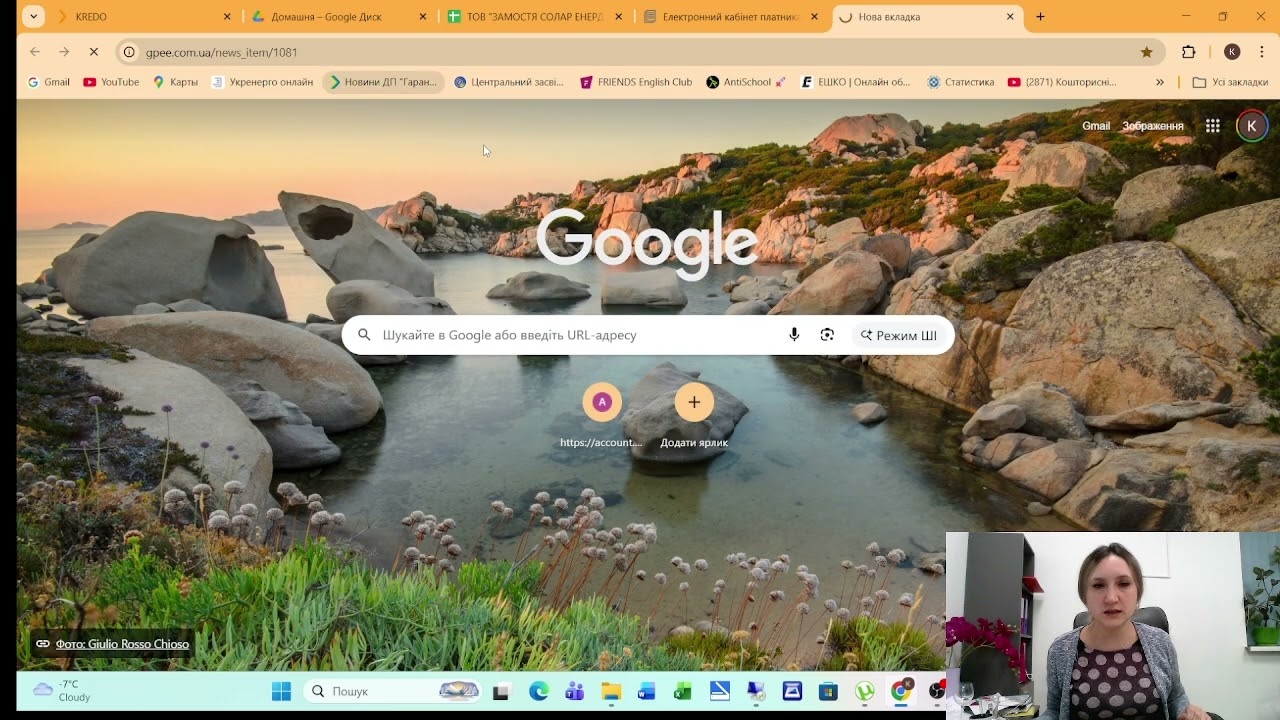This screenshot has width=1280, height=720.
Task: Open Статистика bookmark
Action: pos(960,82)
